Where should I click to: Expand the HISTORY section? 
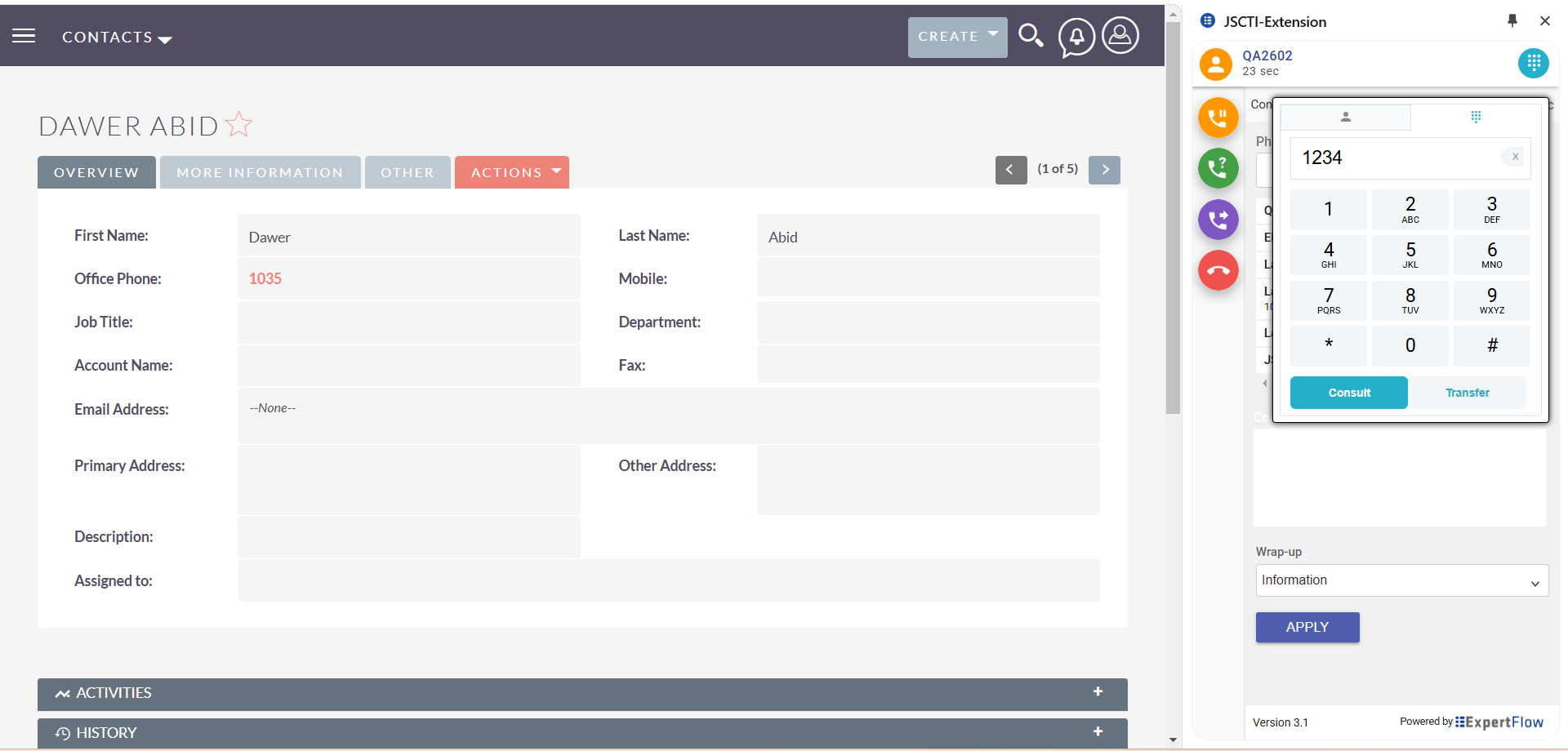[1097, 732]
